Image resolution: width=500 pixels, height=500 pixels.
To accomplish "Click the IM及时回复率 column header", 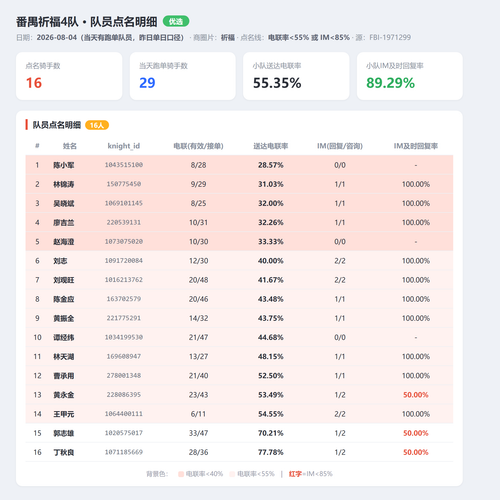I will (x=416, y=146).
